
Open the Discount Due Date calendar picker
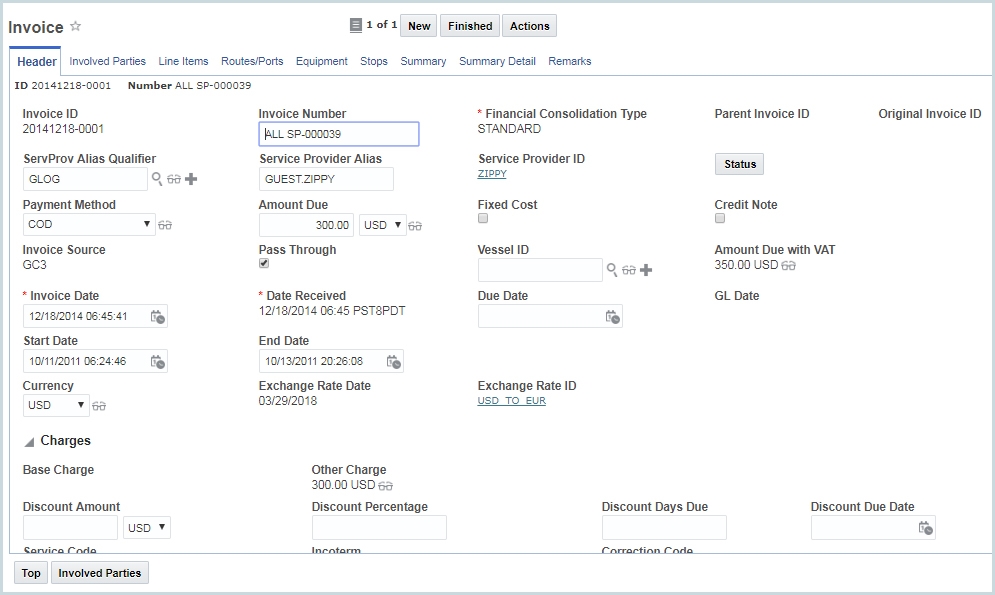[926, 528]
